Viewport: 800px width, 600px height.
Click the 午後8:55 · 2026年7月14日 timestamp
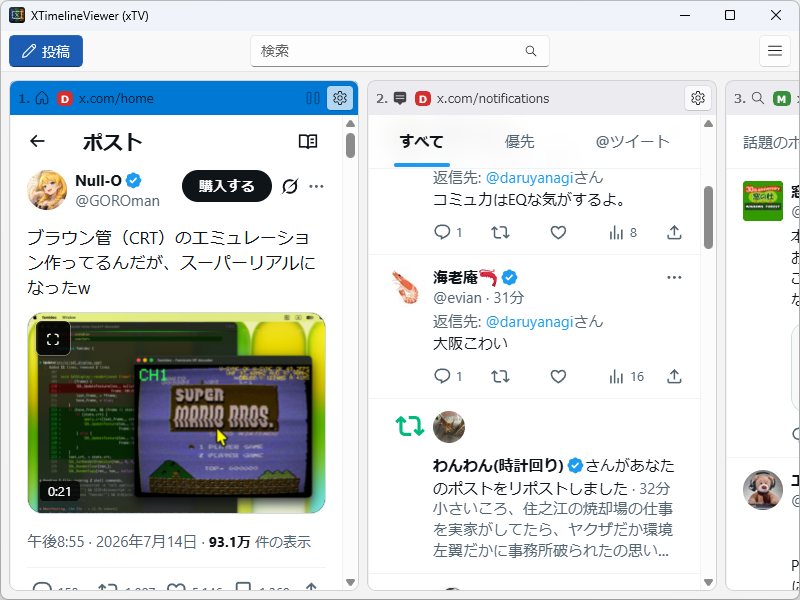(x=112, y=542)
